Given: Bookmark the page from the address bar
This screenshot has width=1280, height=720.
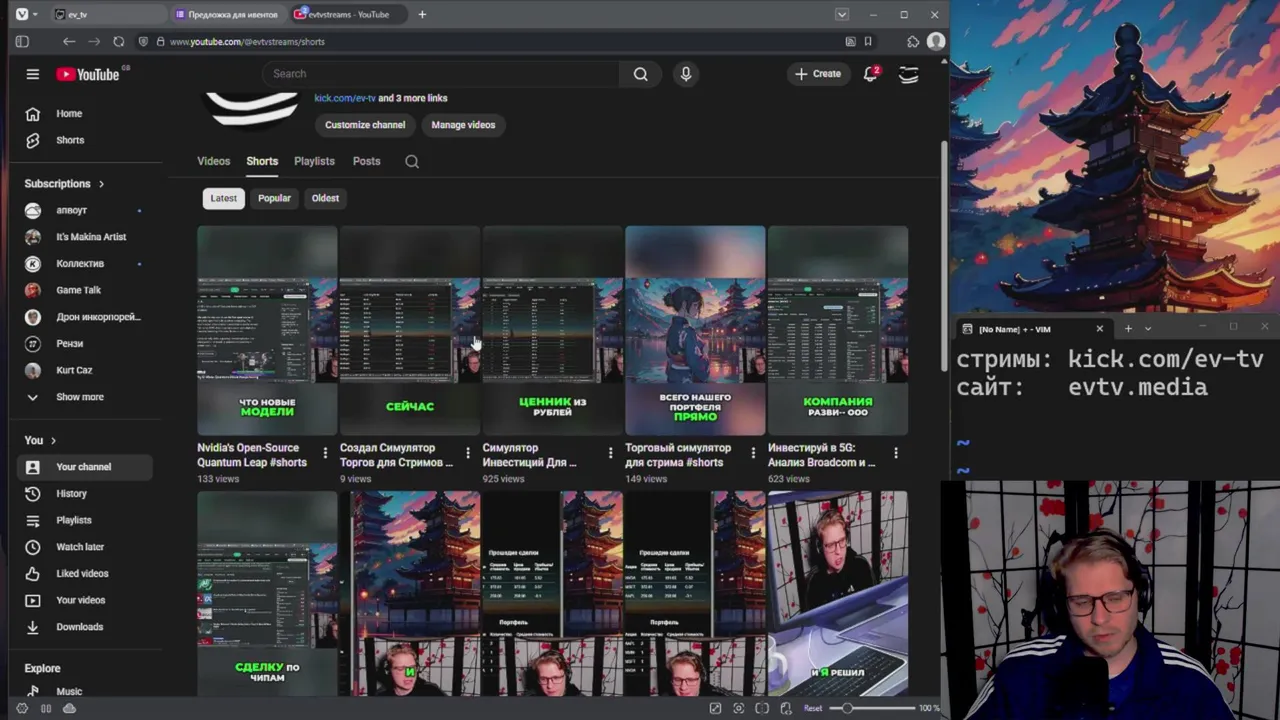Looking at the screenshot, I should click(868, 42).
